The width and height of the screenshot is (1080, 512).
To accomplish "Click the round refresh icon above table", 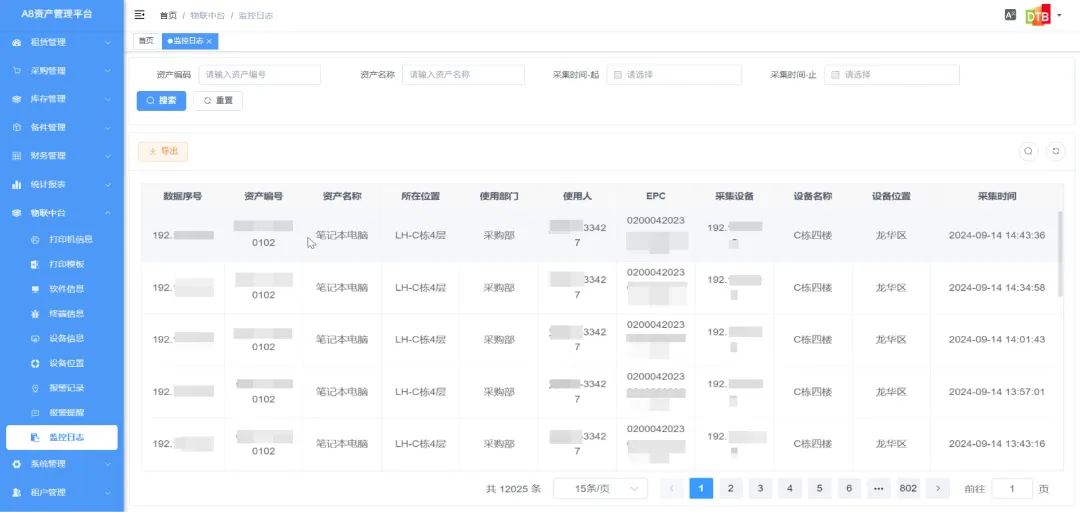I will click(x=1055, y=151).
